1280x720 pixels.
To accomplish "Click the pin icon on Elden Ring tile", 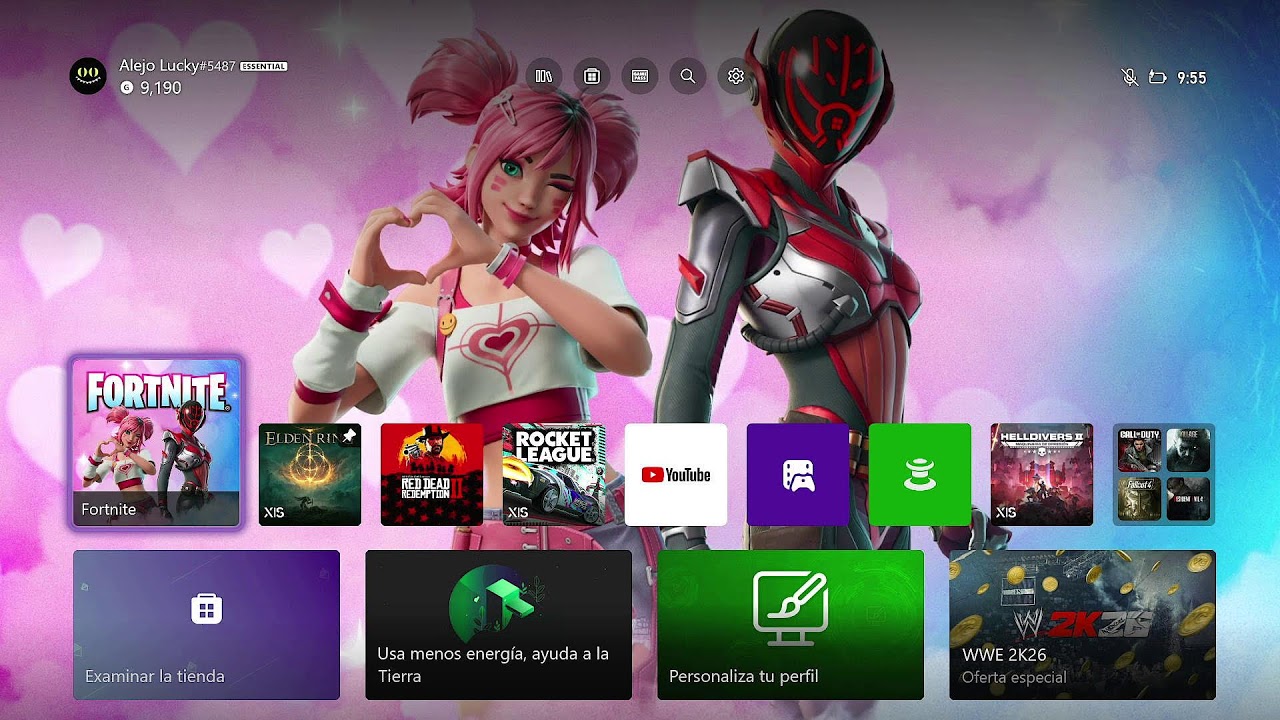I will 349,436.
